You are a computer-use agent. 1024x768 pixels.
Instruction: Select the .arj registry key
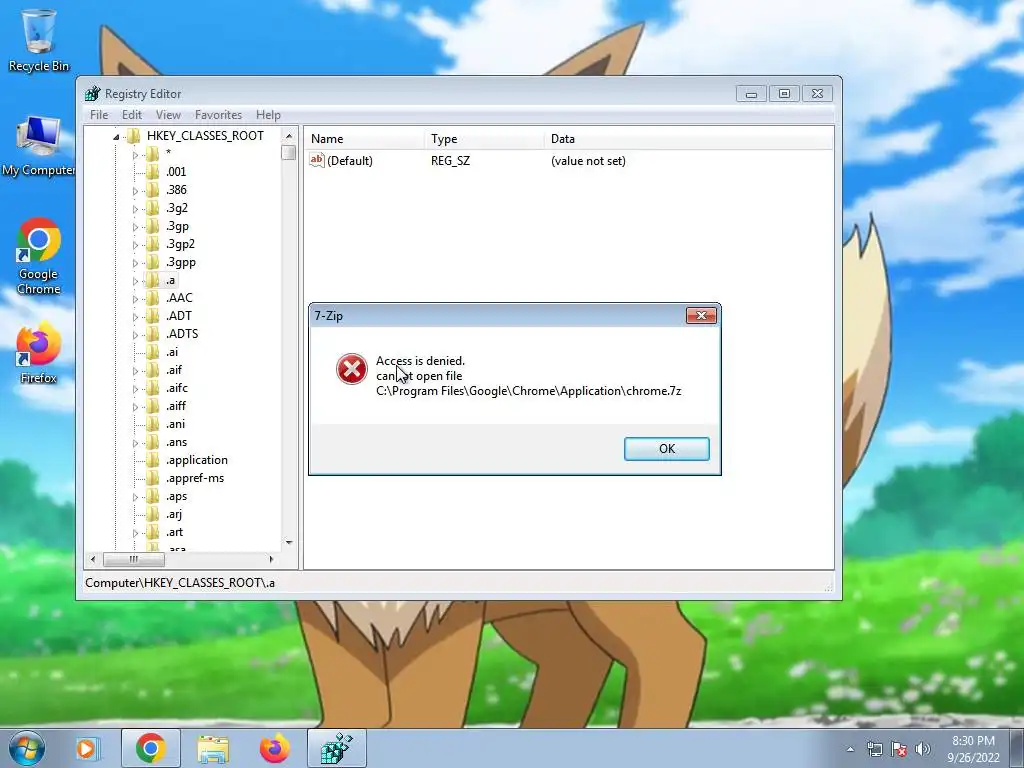click(x=174, y=514)
